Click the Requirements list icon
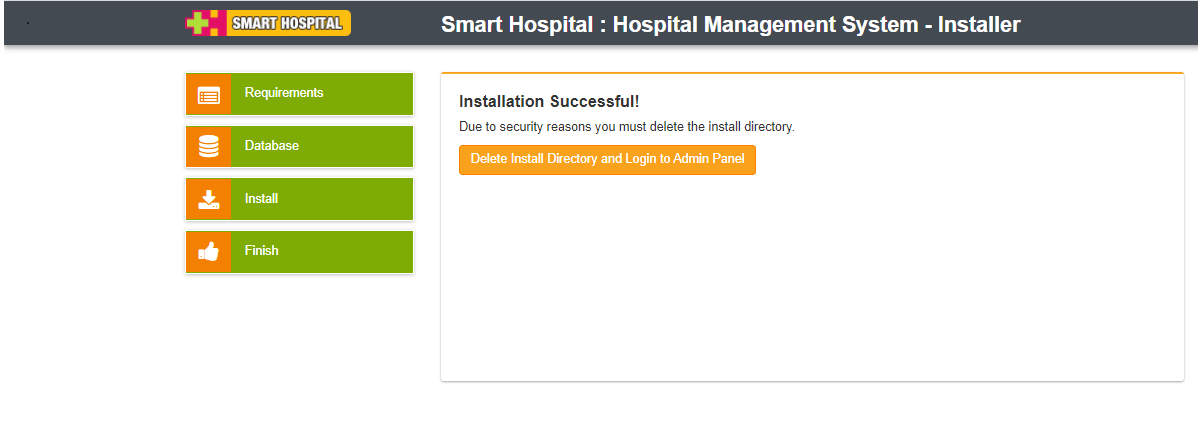Image resolution: width=1198 pixels, height=426 pixels. pyautogui.click(x=208, y=95)
